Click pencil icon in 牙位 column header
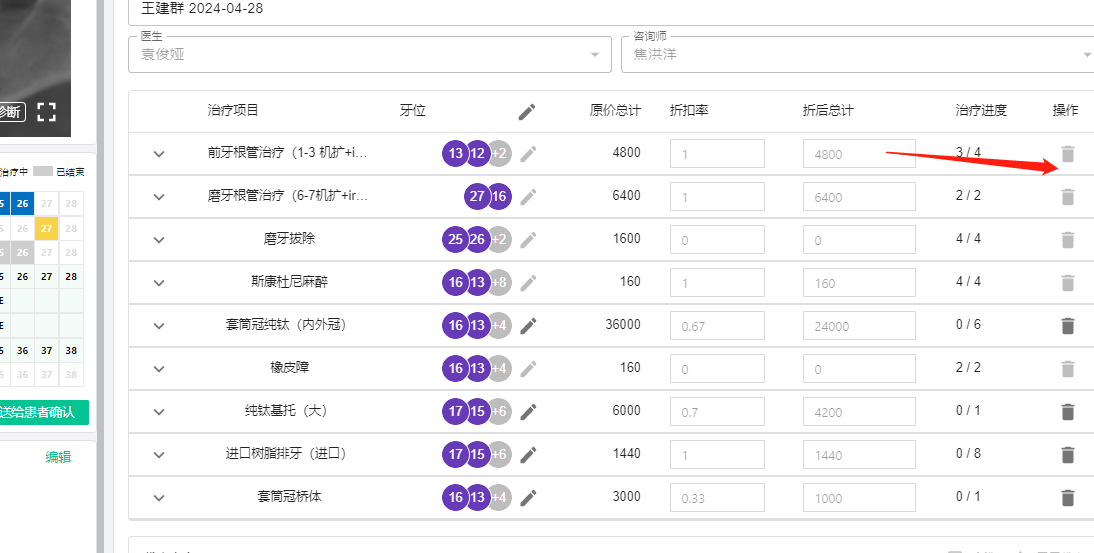This screenshot has width=1094, height=553. pos(528,111)
